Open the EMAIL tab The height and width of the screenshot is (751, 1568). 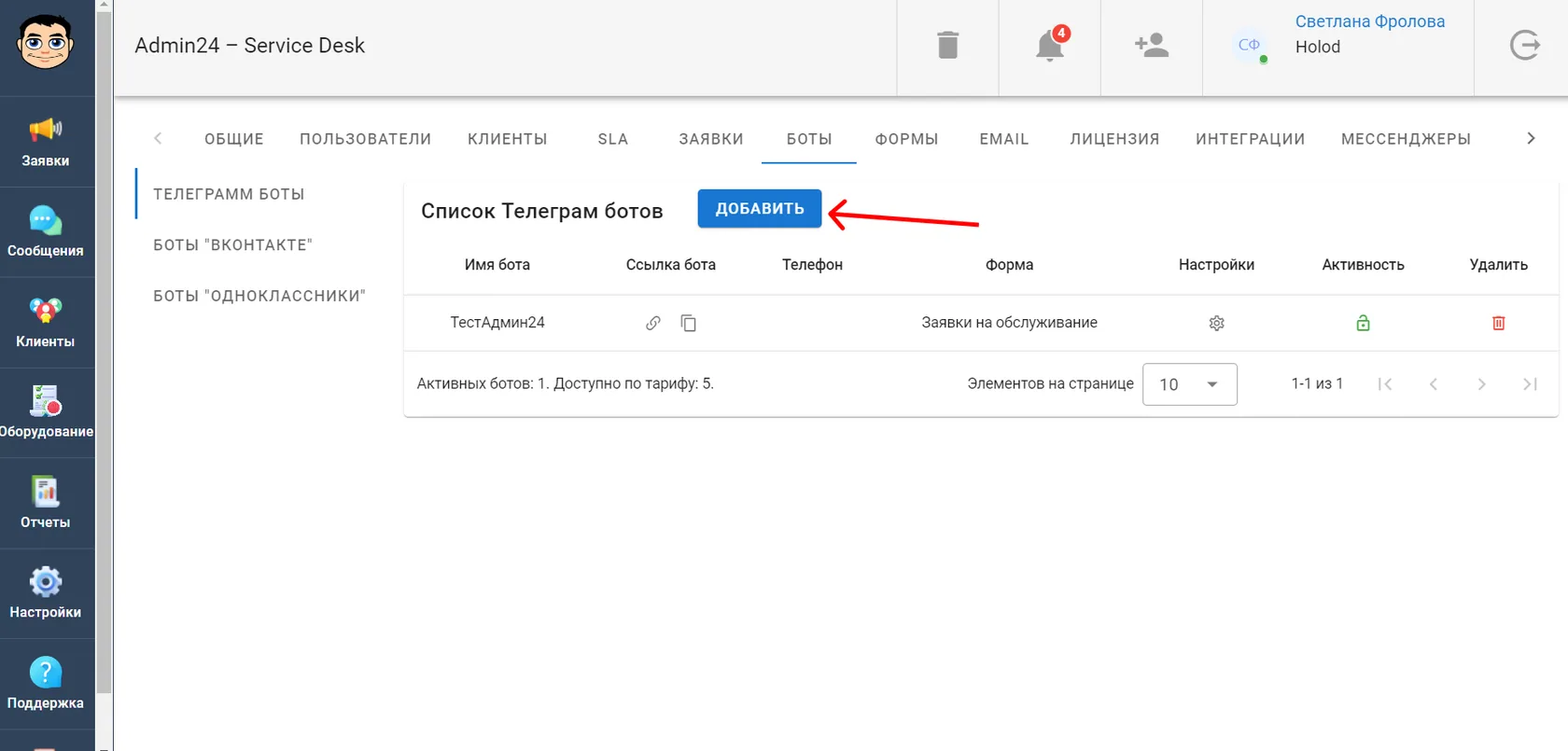point(1004,139)
